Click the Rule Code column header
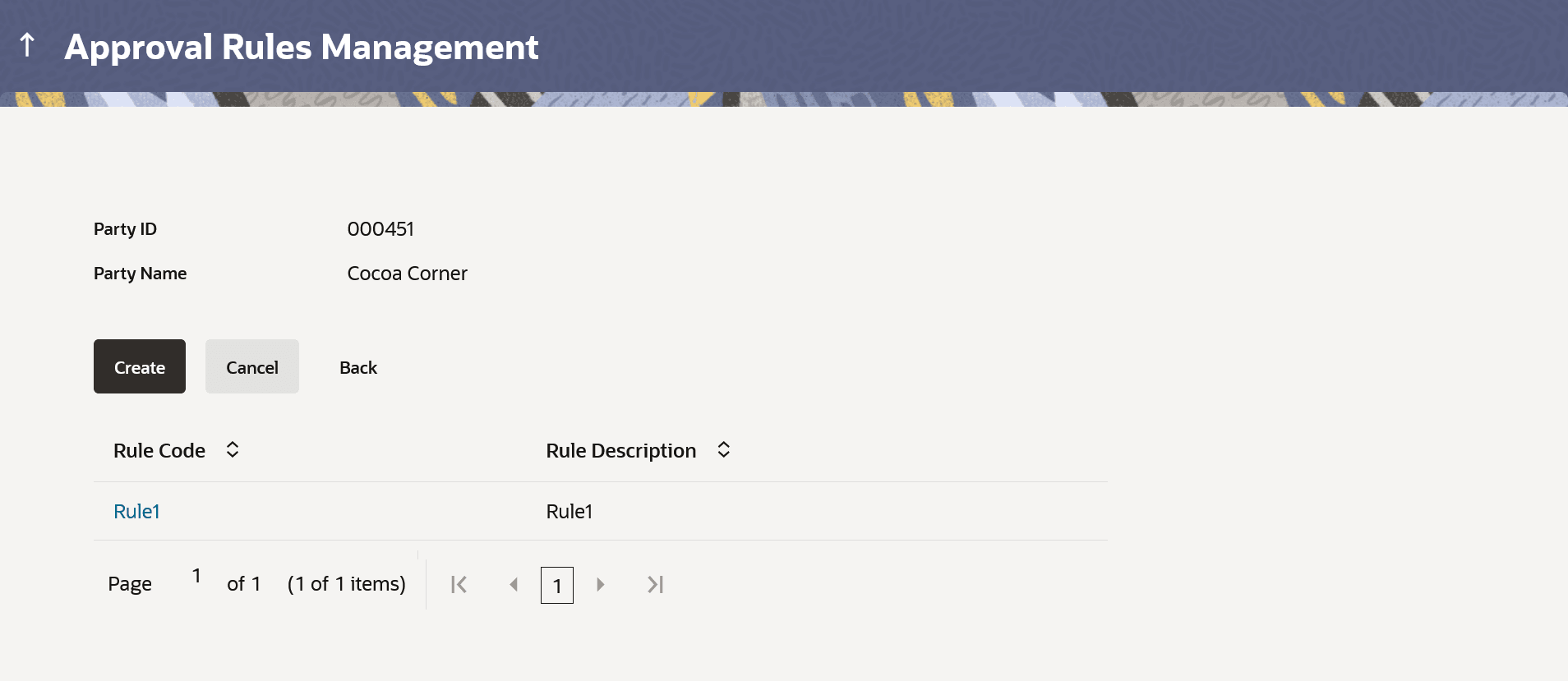Screen dimensions: 1568x681 coord(159,450)
